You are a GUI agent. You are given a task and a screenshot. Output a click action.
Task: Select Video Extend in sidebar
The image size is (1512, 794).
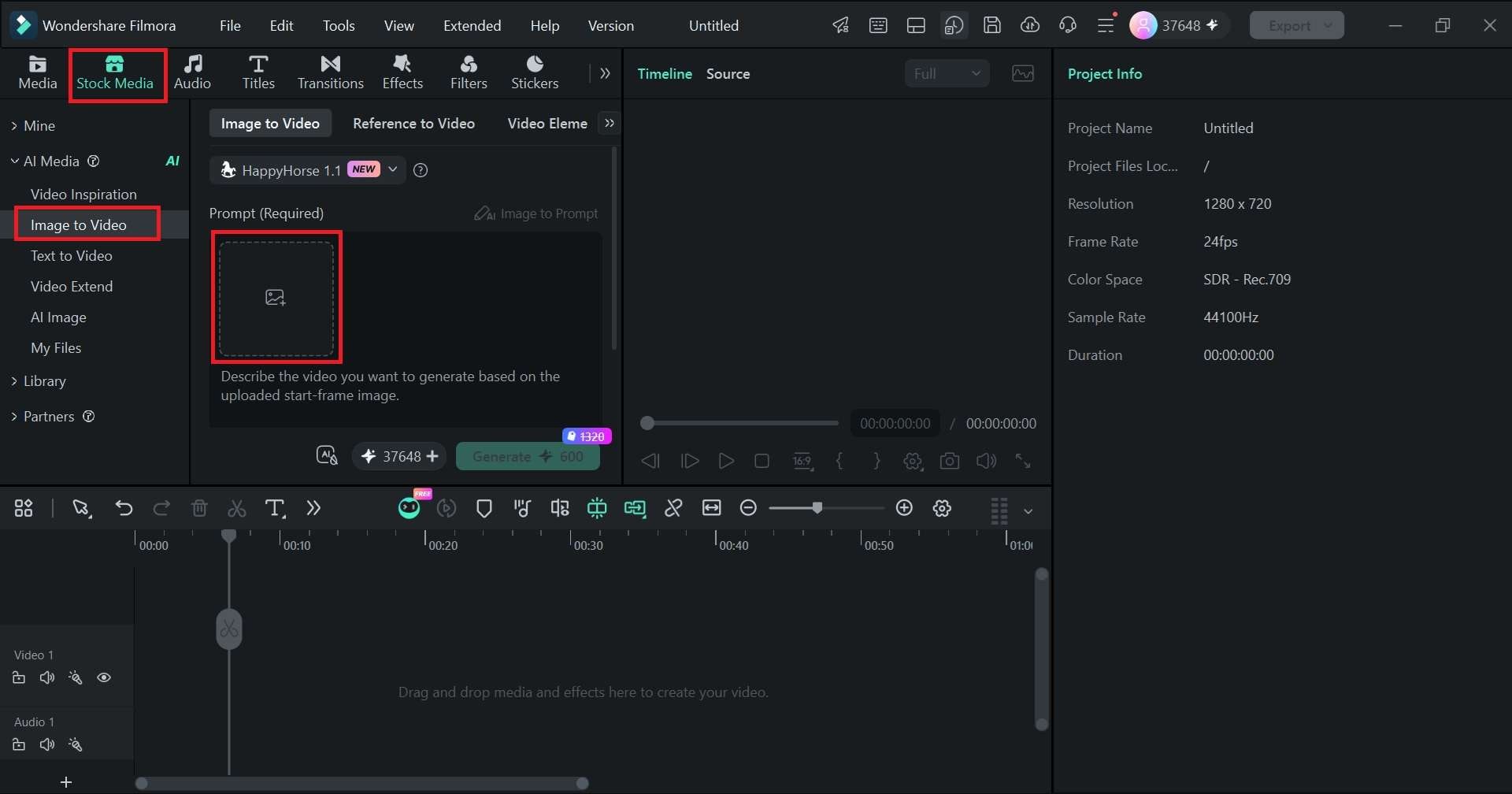click(x=71, y=286)
